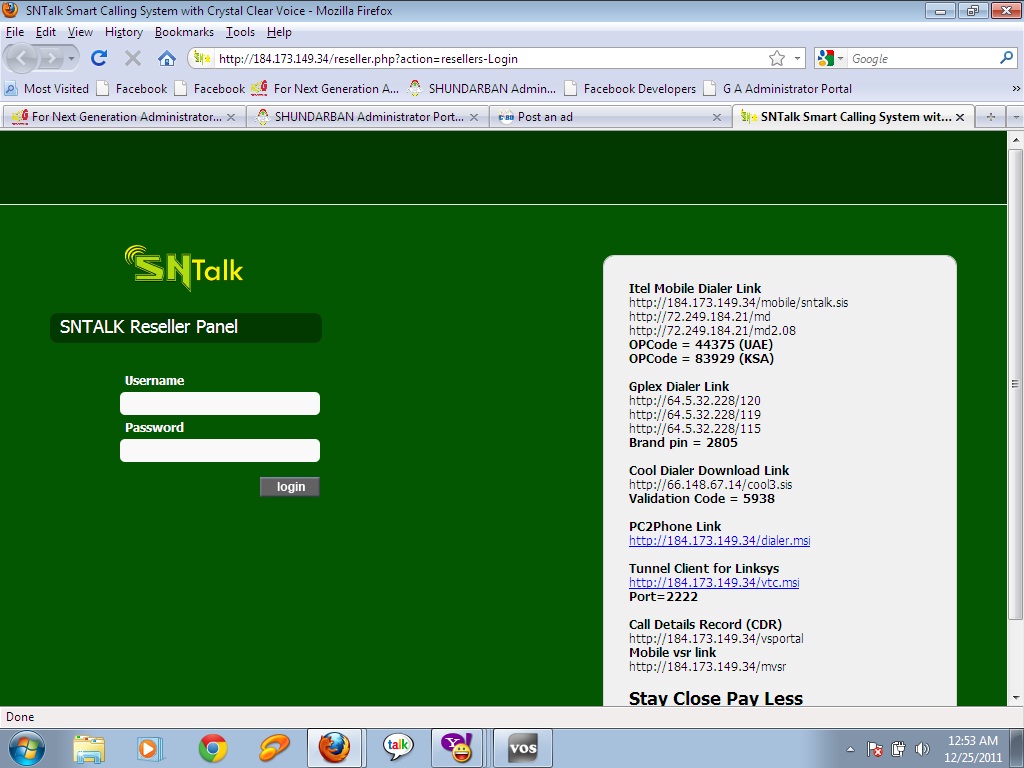Go to the Home page icon
The width and height of the screenshot is (1024, 768).
pos(167,59)
